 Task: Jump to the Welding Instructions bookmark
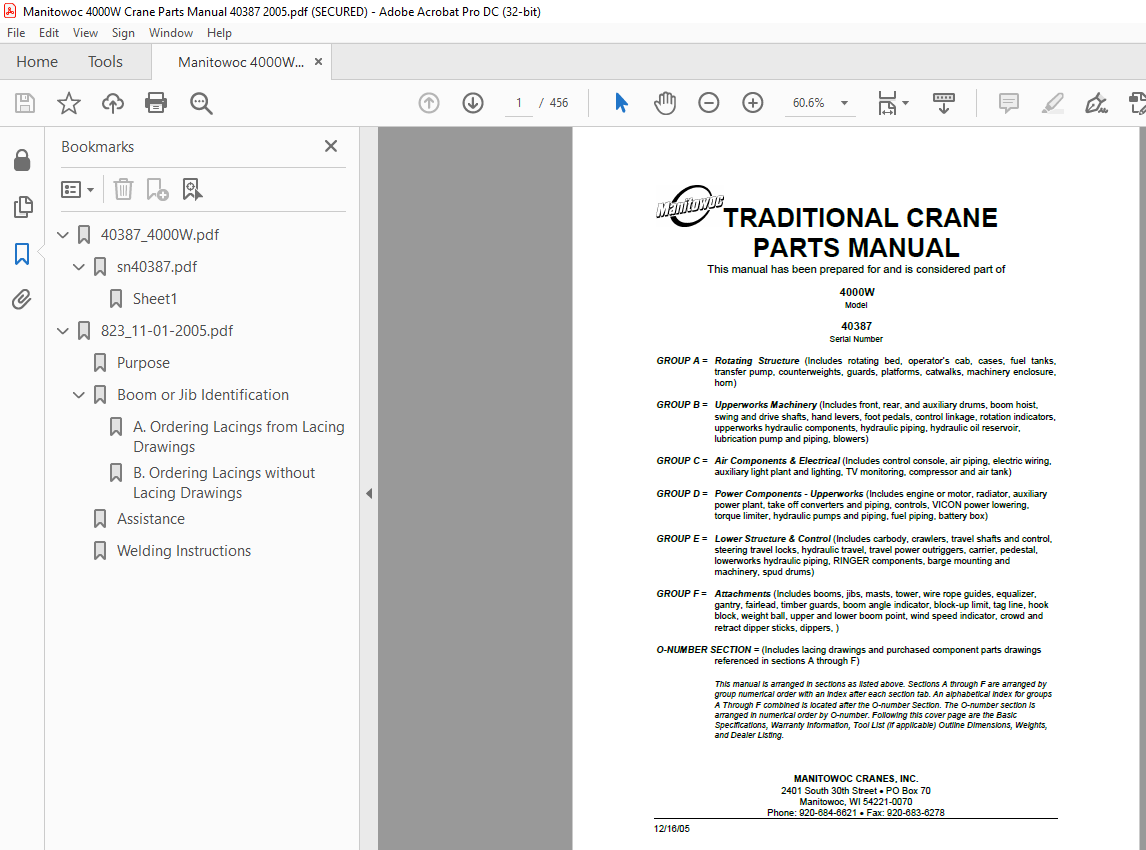coord(183,551)
